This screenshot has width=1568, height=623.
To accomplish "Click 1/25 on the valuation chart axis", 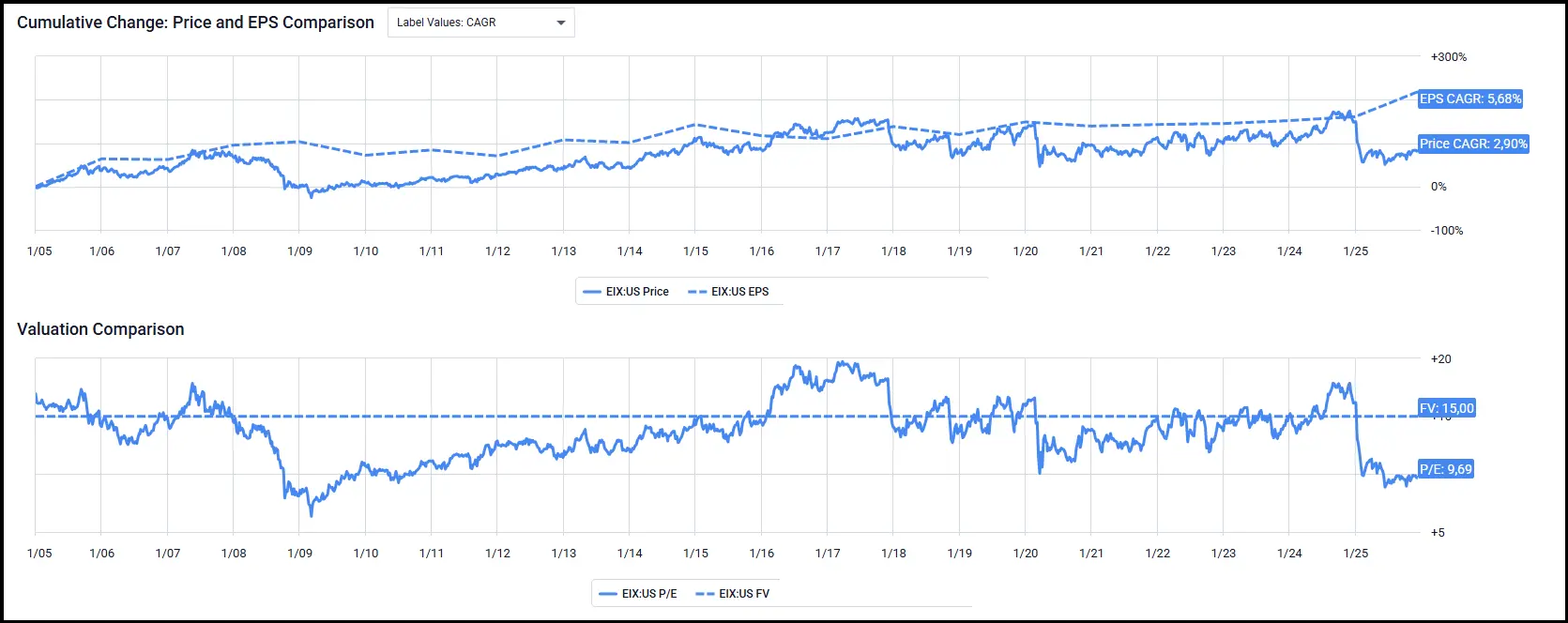I will [1356, 554].
